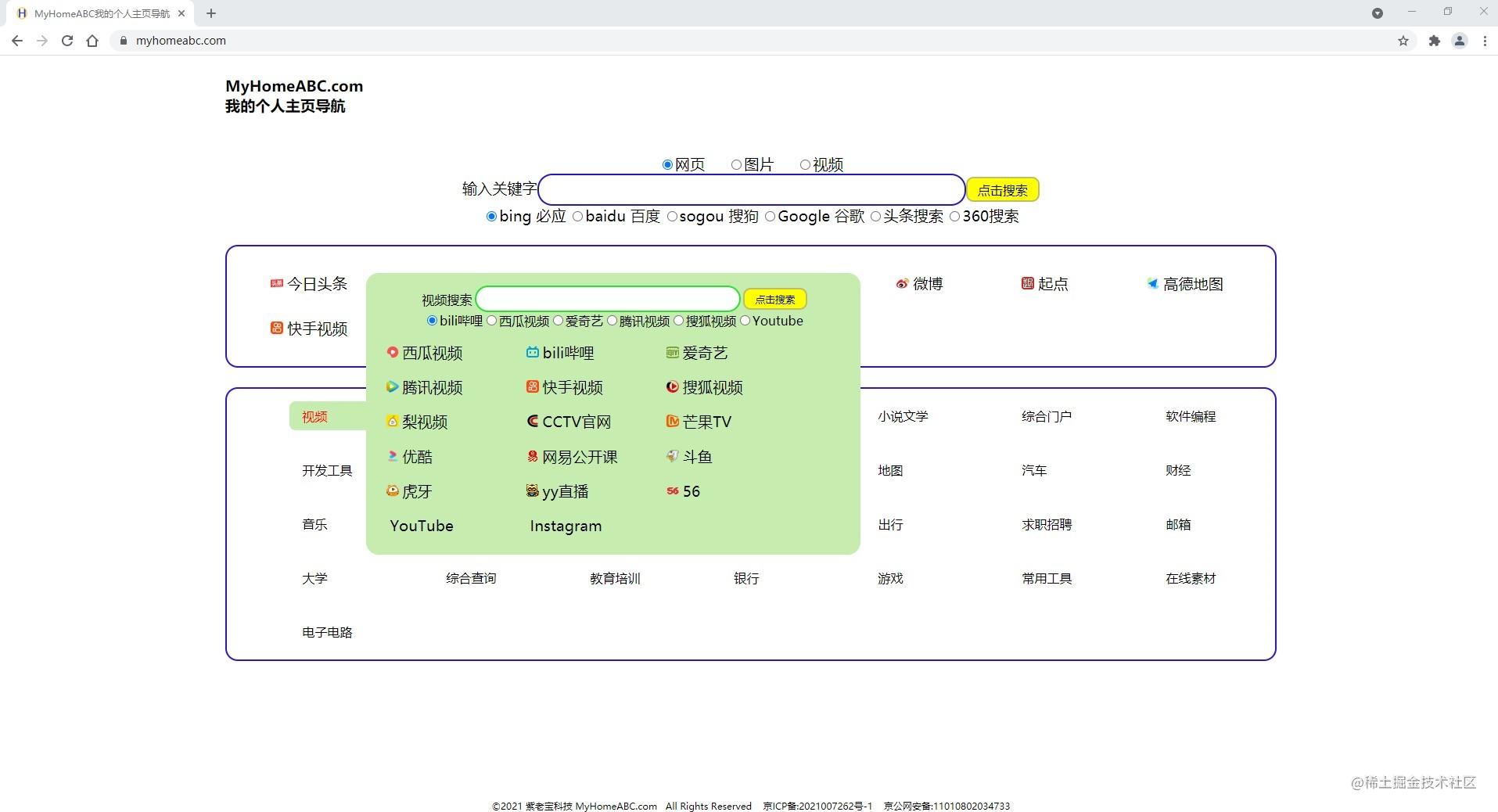Click the main 点击搜索 button

tap(1003, 189)
